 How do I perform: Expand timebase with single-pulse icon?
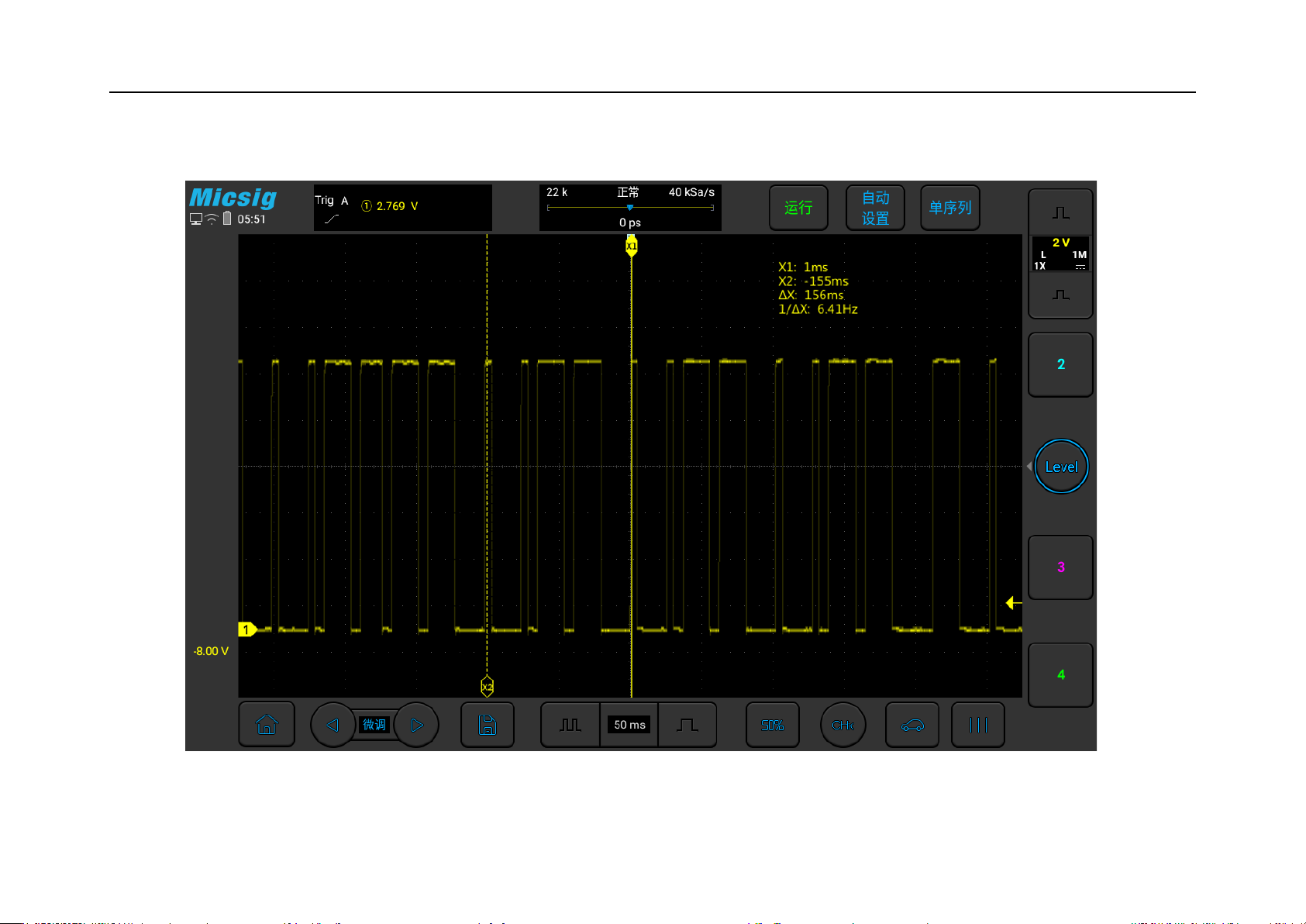687,725
